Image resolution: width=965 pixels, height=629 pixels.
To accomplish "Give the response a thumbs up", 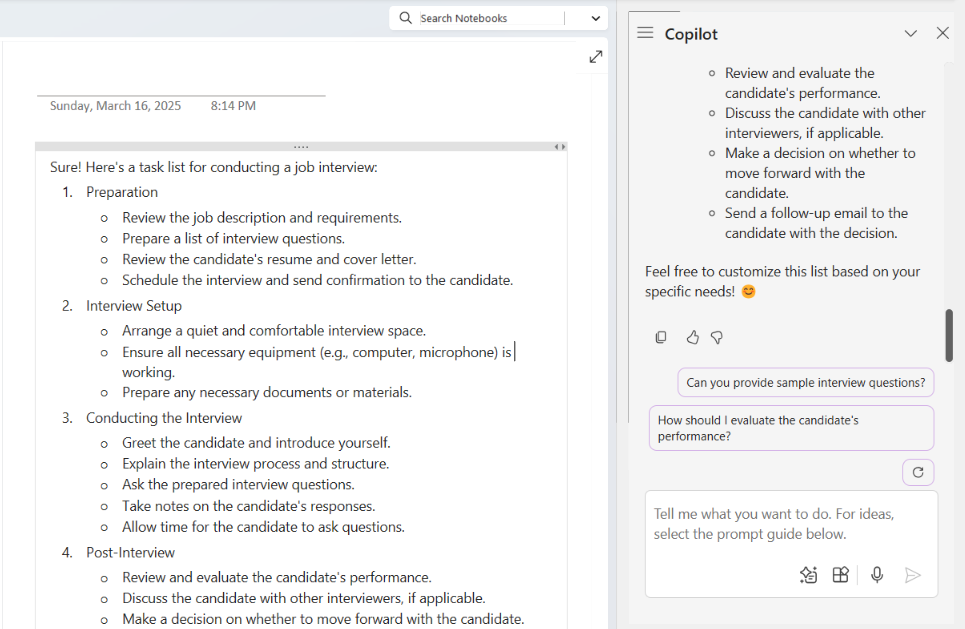I will tap(692, 338).
